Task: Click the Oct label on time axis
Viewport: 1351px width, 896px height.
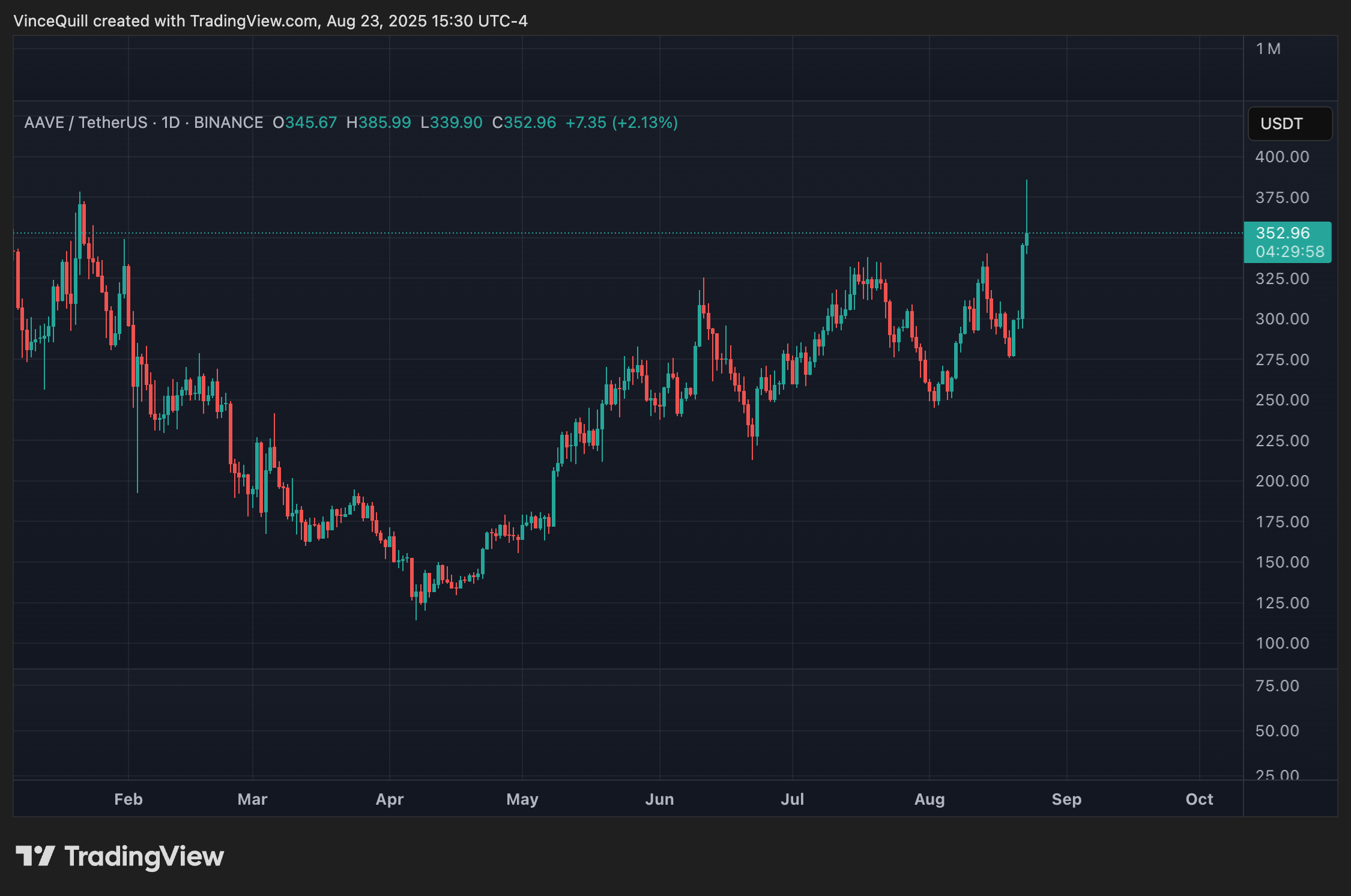Action: click(1198, 799)
